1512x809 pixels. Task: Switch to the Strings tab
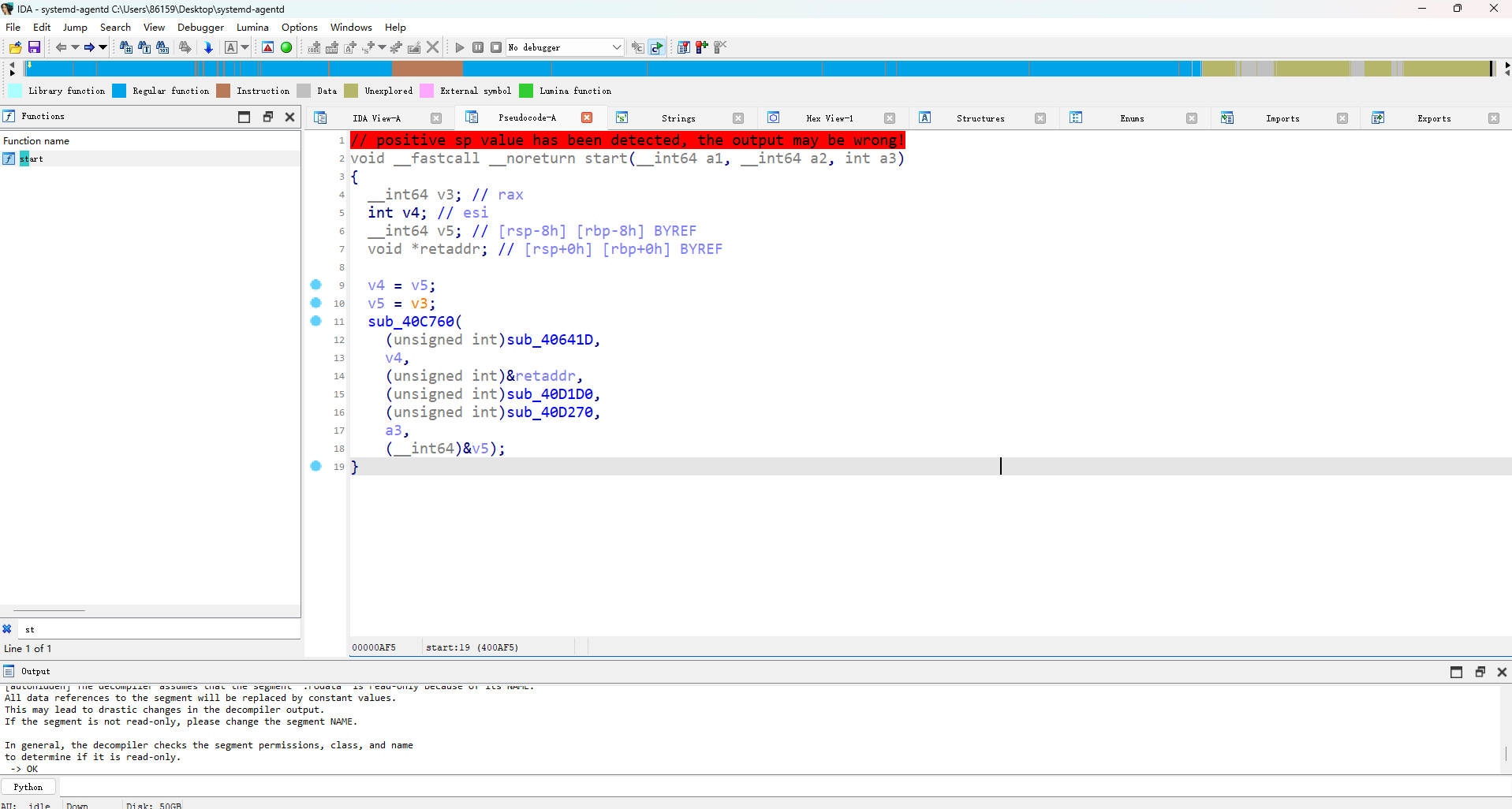[x=678, y=118]
